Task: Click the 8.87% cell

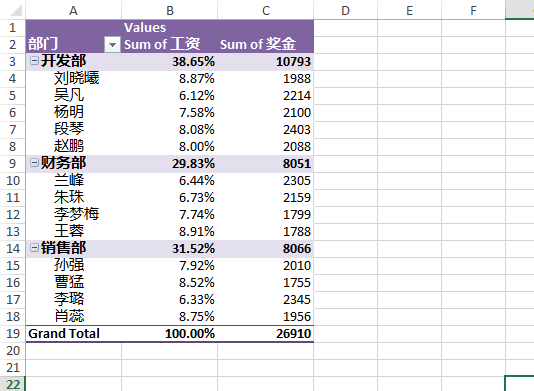Action: 170,78
